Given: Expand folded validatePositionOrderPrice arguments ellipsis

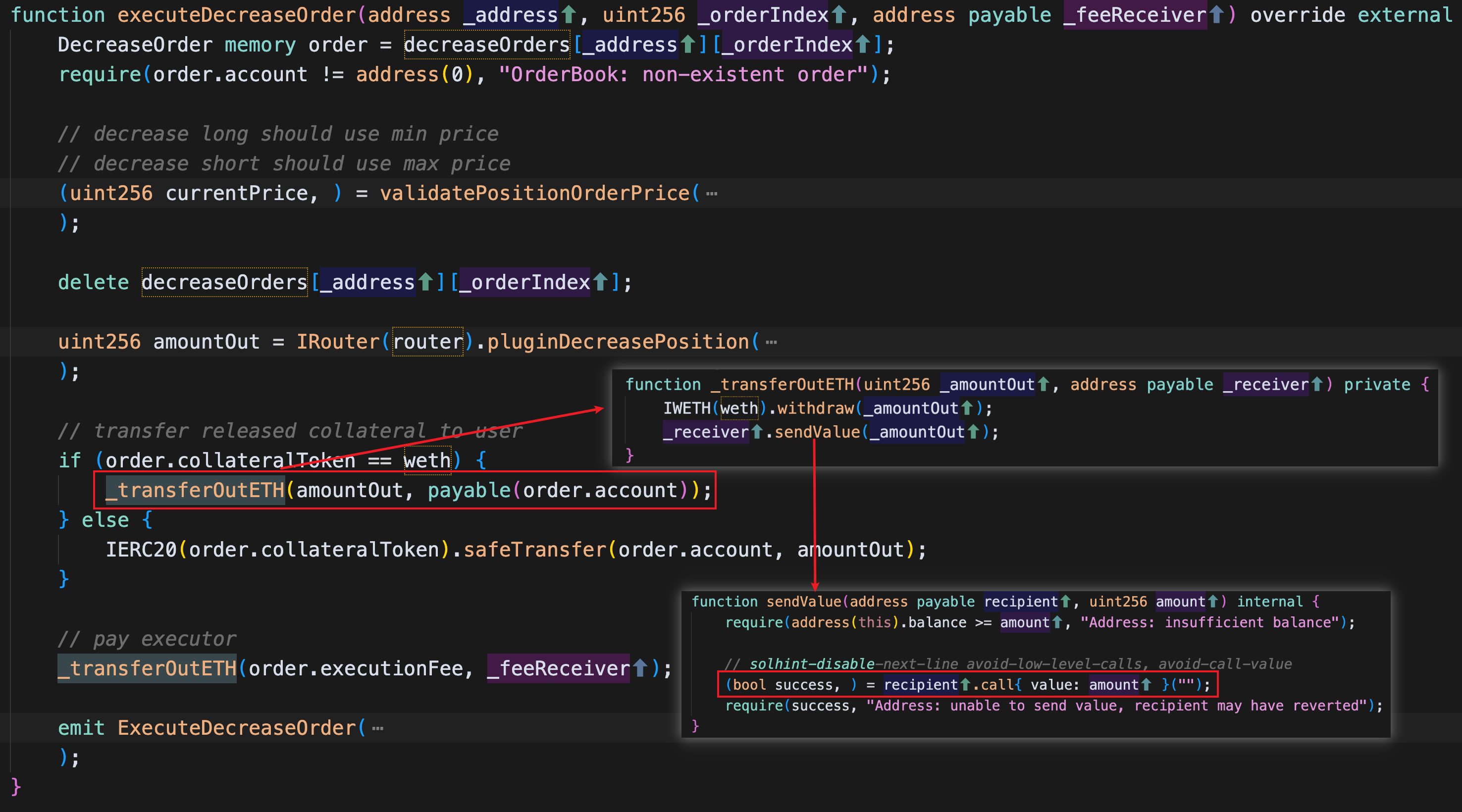Looking at the screenshot, I should [712, 194].
